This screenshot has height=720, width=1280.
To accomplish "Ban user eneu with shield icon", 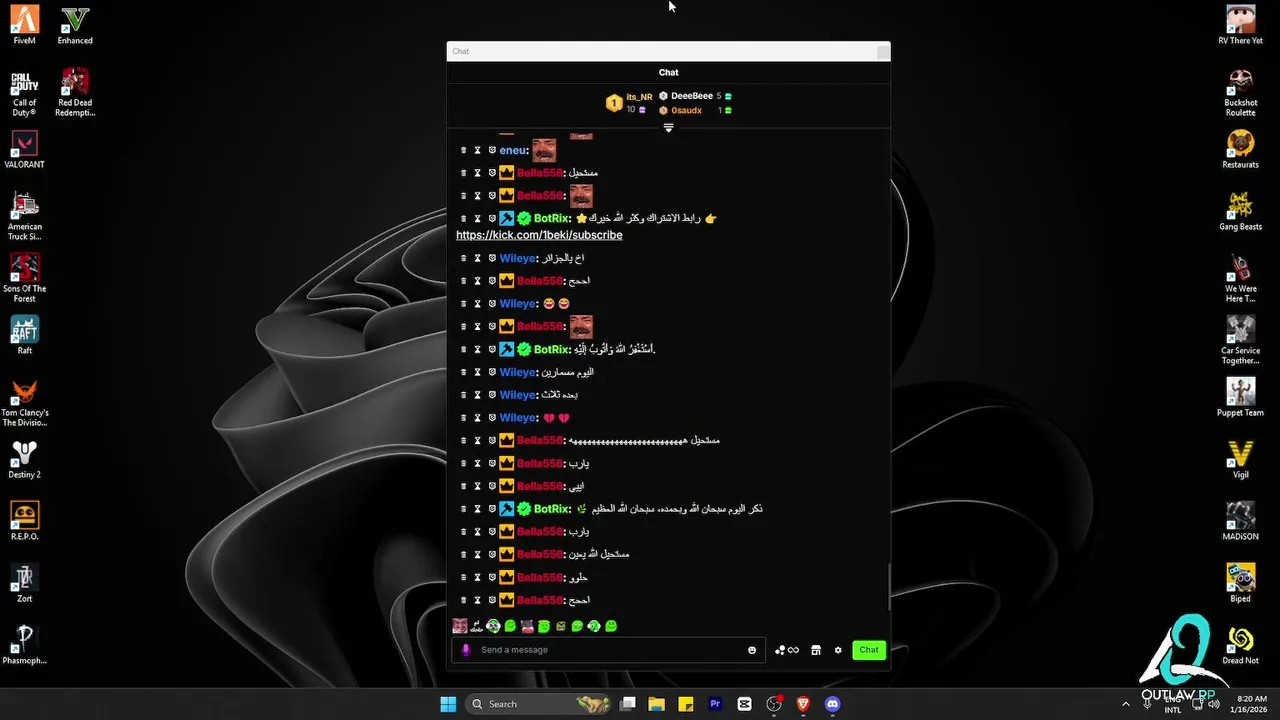I will [492, 150].
